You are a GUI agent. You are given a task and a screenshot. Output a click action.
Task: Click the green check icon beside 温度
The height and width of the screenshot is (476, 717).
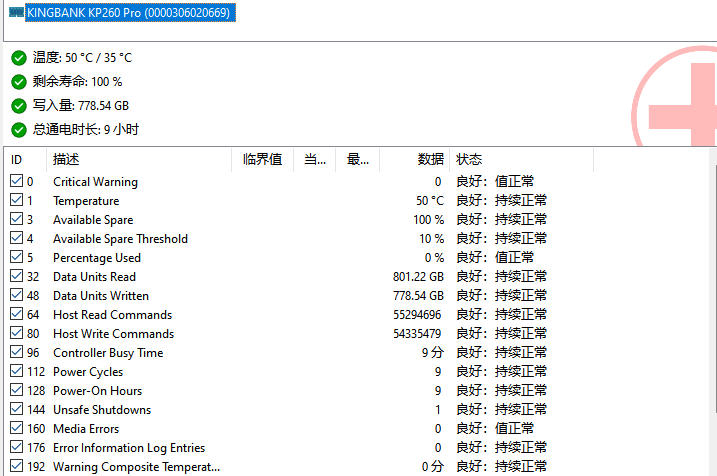[x=19, y=58]
